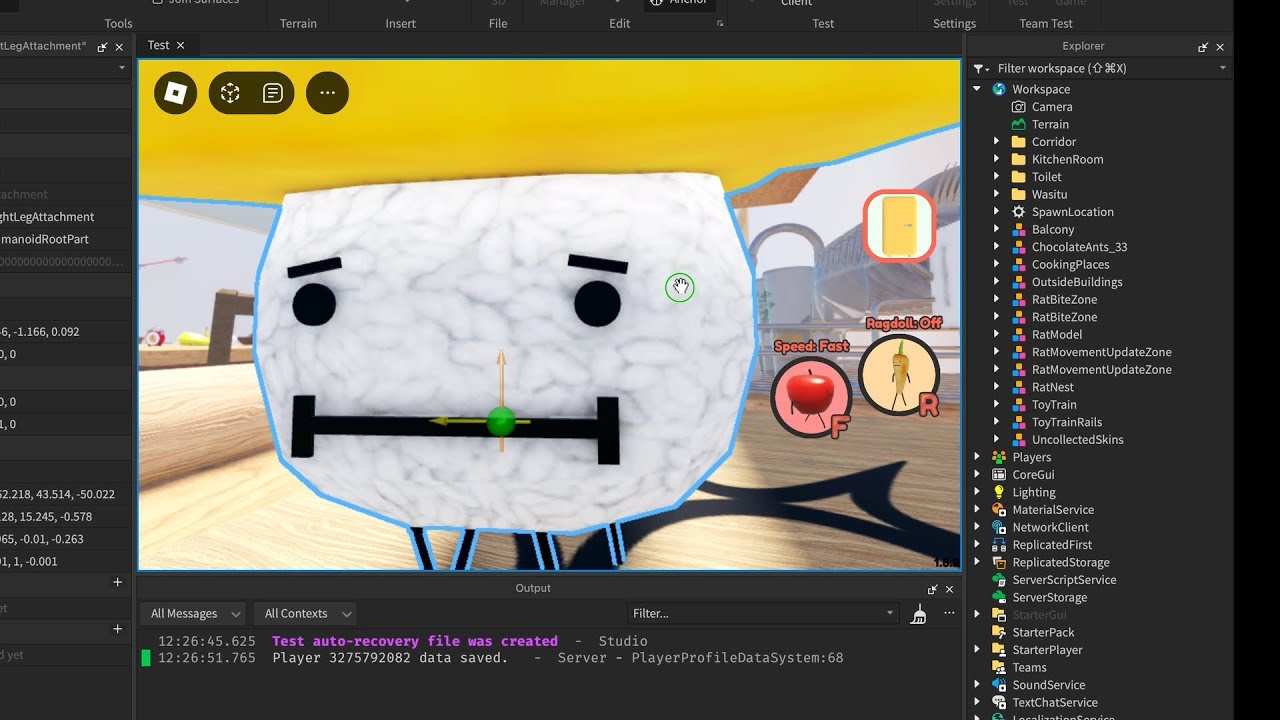Open the three-dots more menu in viewport
Viewport: 1280px width, 720px height.
pyautogui.click(x=327, y=93)
